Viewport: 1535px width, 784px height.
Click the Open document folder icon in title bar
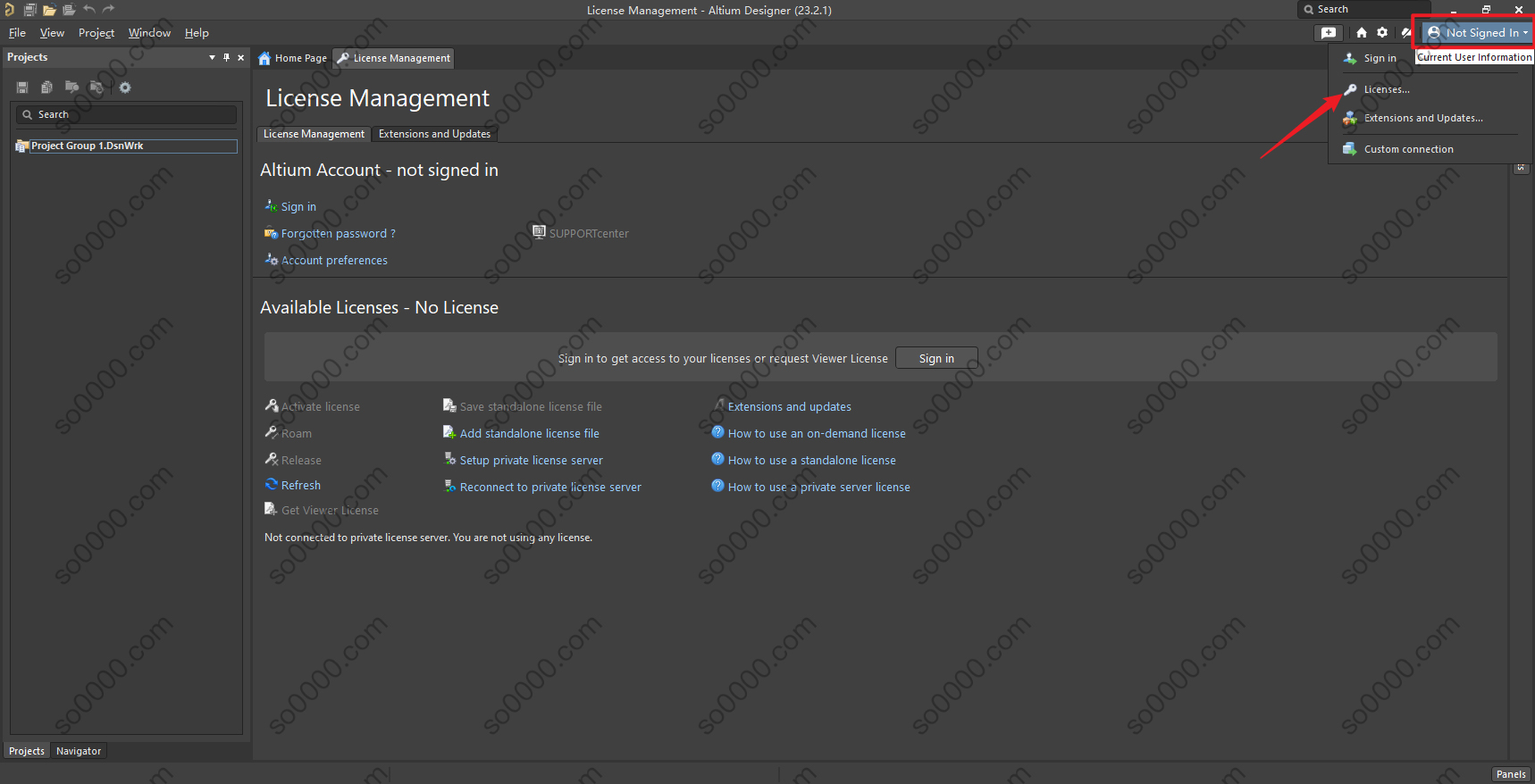point(49,10)
